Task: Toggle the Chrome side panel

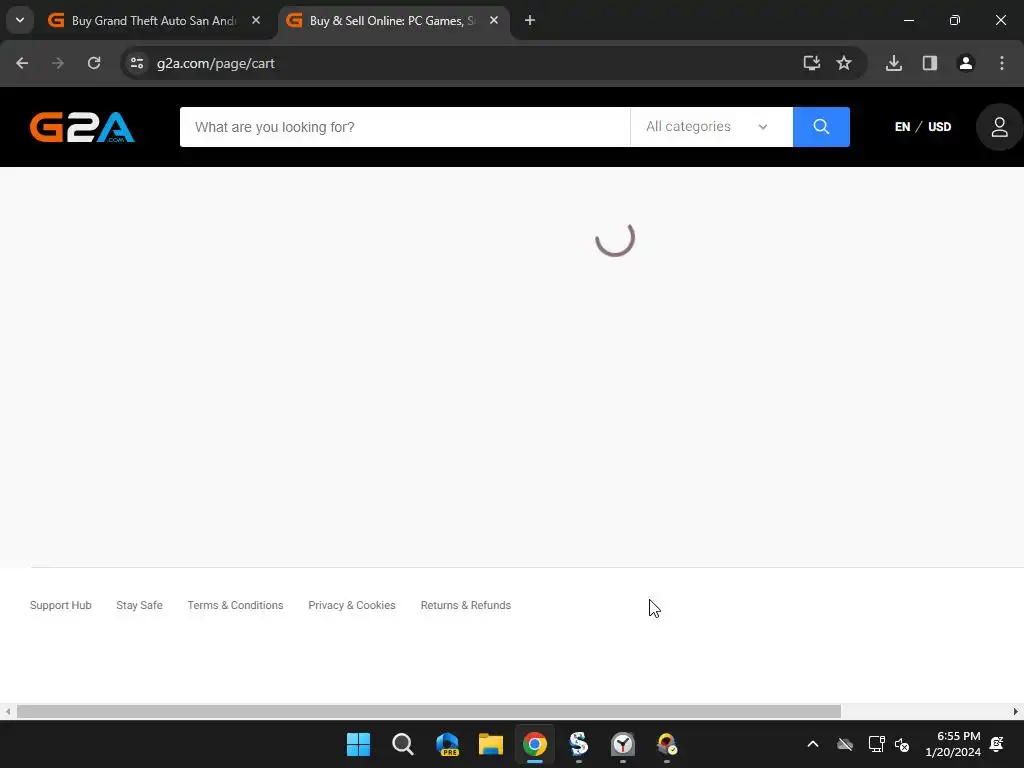Action: pyautogui.click(x=930, y=63)
